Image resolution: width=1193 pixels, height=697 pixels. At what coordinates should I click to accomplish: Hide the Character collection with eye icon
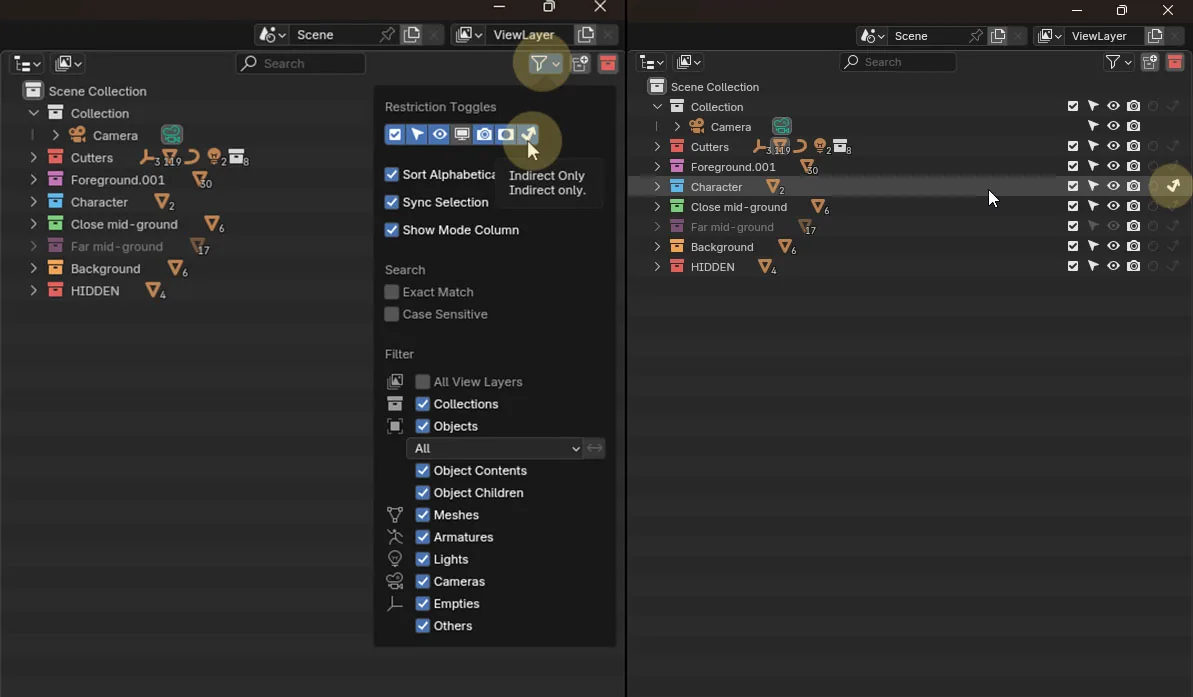[1113, 186]
